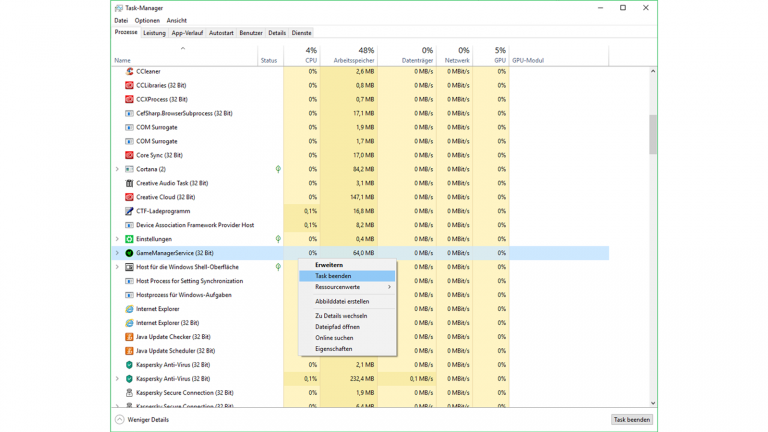This screenshot has width=768, height=432.
Task: Sort processes by Arbeitsspeicher column
Action: 353,60
